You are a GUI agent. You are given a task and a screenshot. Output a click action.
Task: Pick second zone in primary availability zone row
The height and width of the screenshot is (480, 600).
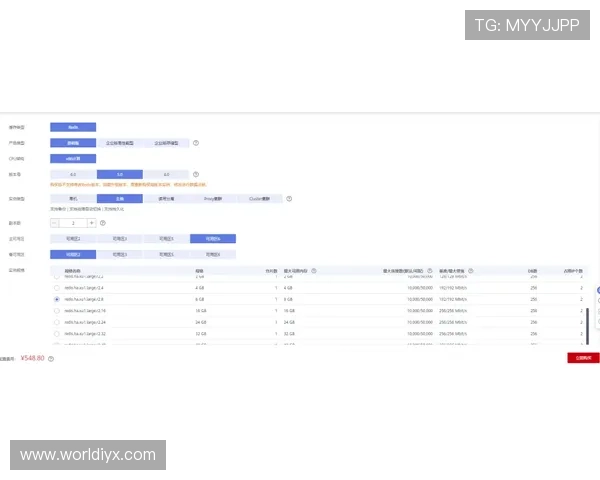(120, 238)
